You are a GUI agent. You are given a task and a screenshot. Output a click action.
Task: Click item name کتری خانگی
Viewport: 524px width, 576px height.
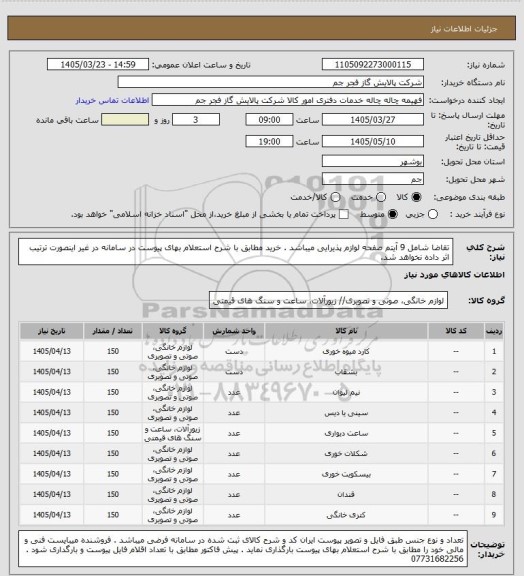[x=346, y=515]
